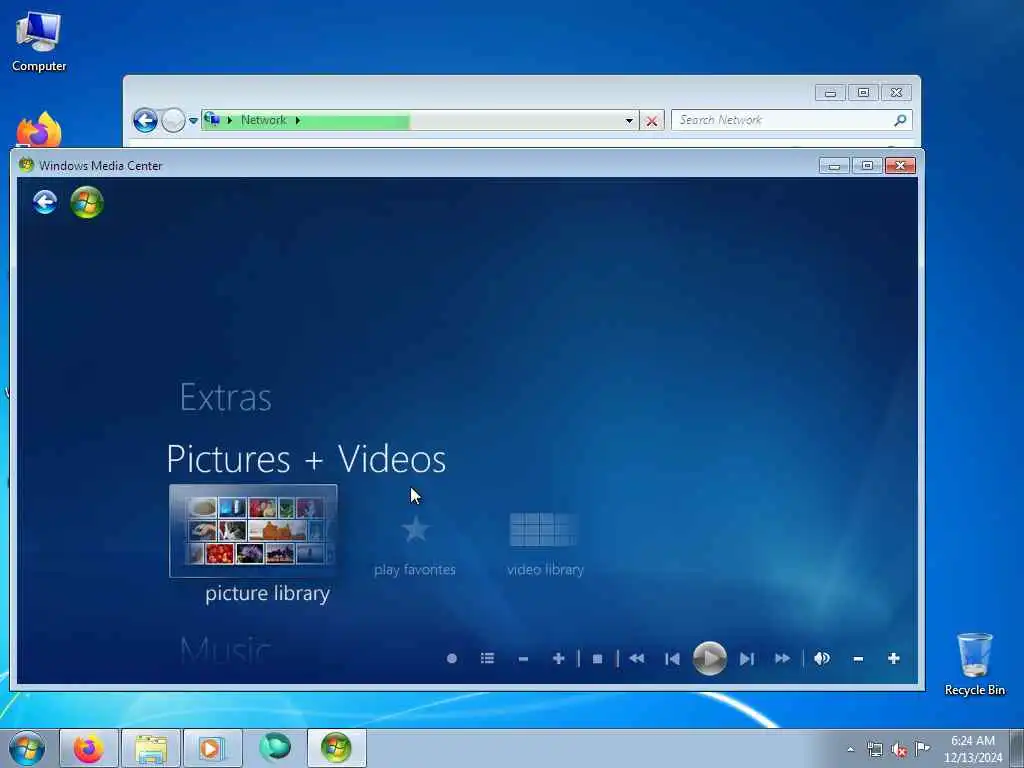
Task: Click channel up plus button
Action: [558, 658]
